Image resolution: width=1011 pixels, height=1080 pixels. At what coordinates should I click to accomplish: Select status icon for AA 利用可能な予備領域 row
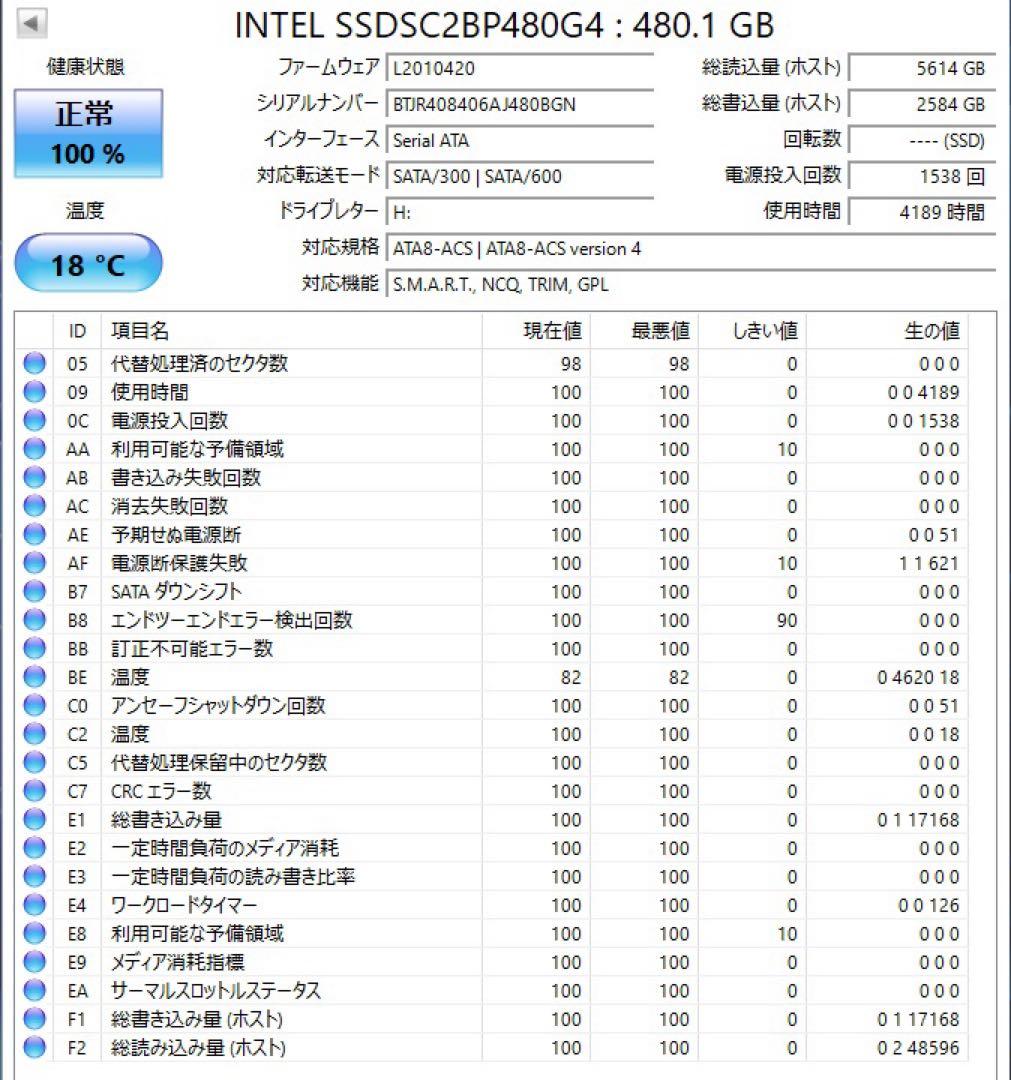pyautogui.click(x=34, y=449)
